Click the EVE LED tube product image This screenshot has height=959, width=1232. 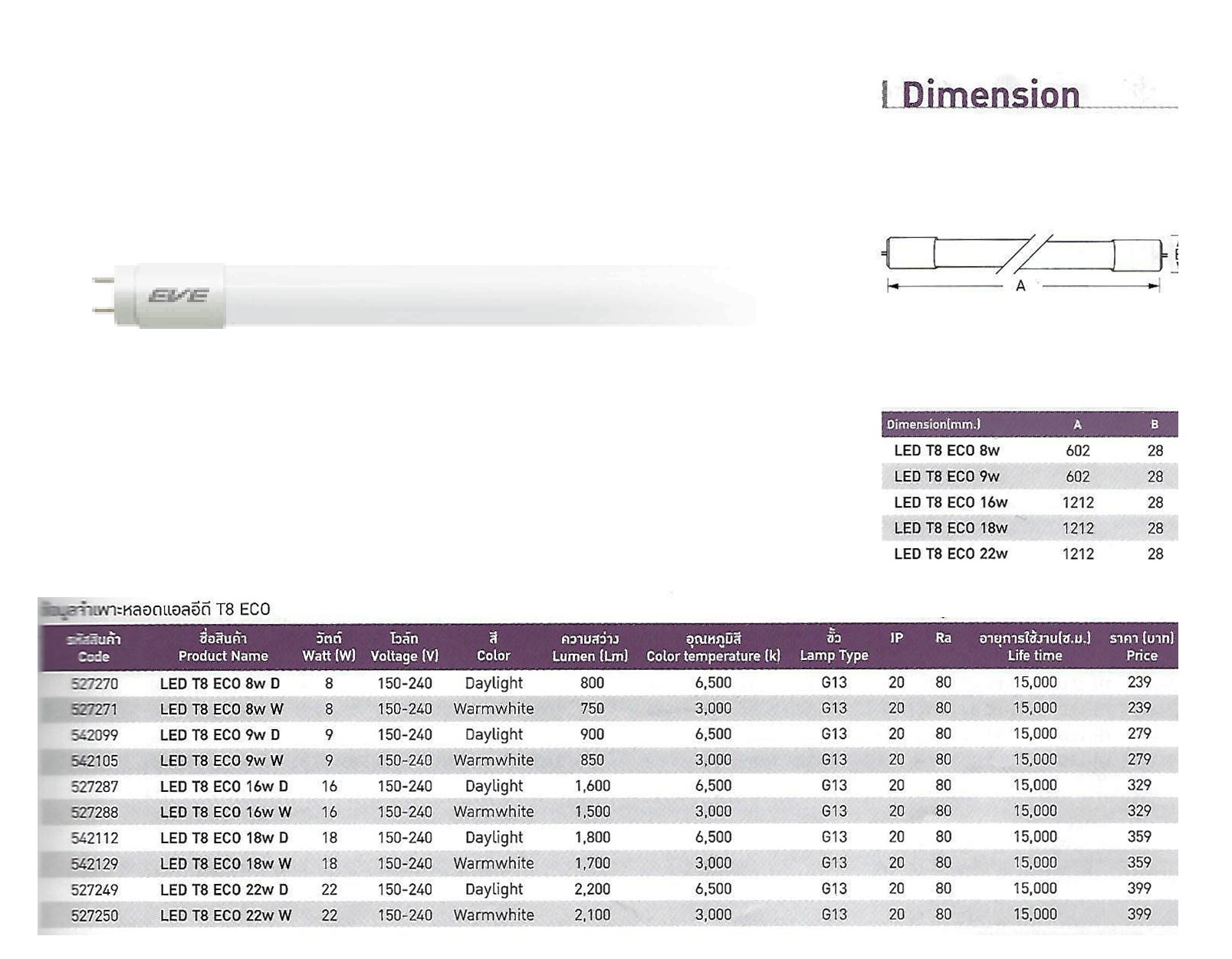click(x=425, y=296)
